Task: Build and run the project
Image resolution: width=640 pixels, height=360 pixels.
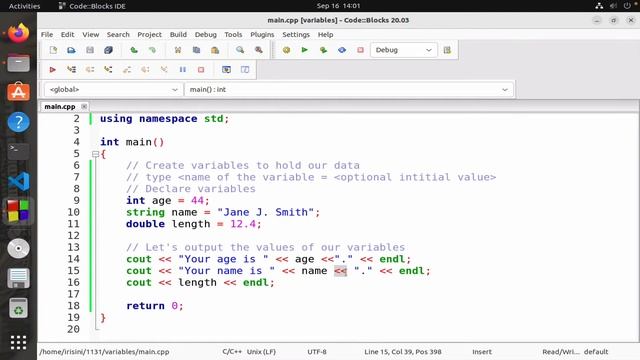Action: pyautogui.click(x=323, y=50)
